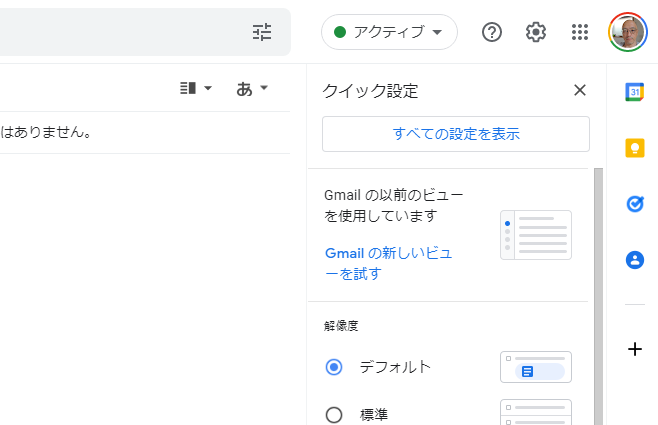Expand the アクティブ status dropdown
658x425 pixels.
389,32
